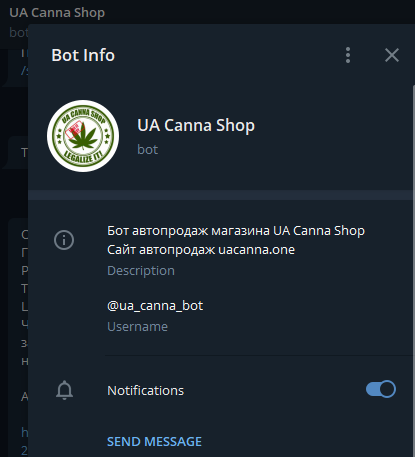The height and width of the screenshot is (457, 415).
Task: Click the info circle icon beside description
Action: click(64, 240)
